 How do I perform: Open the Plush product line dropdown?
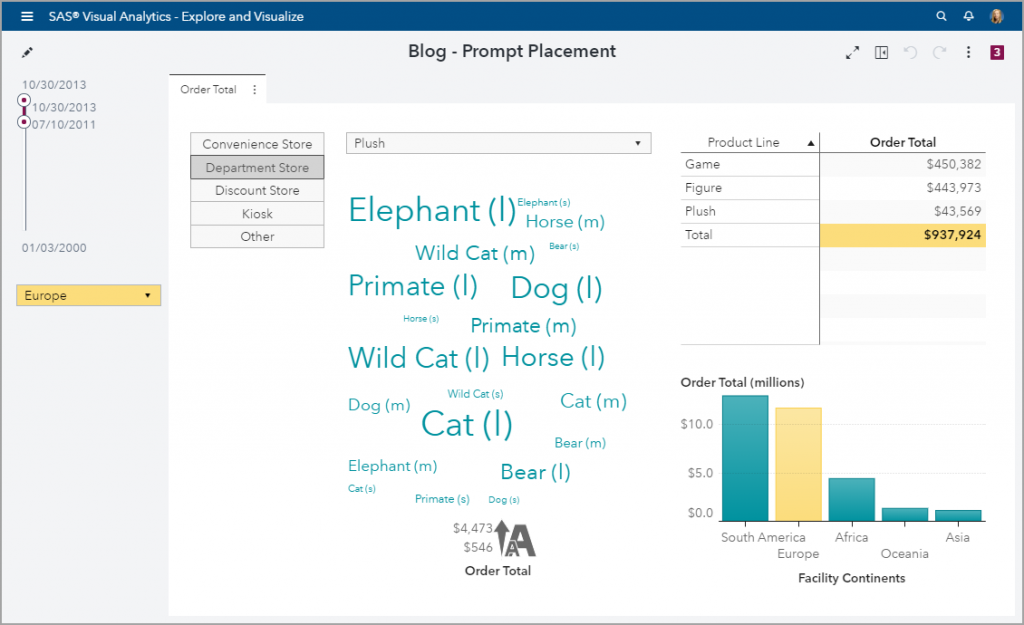(x=498, y=144)
